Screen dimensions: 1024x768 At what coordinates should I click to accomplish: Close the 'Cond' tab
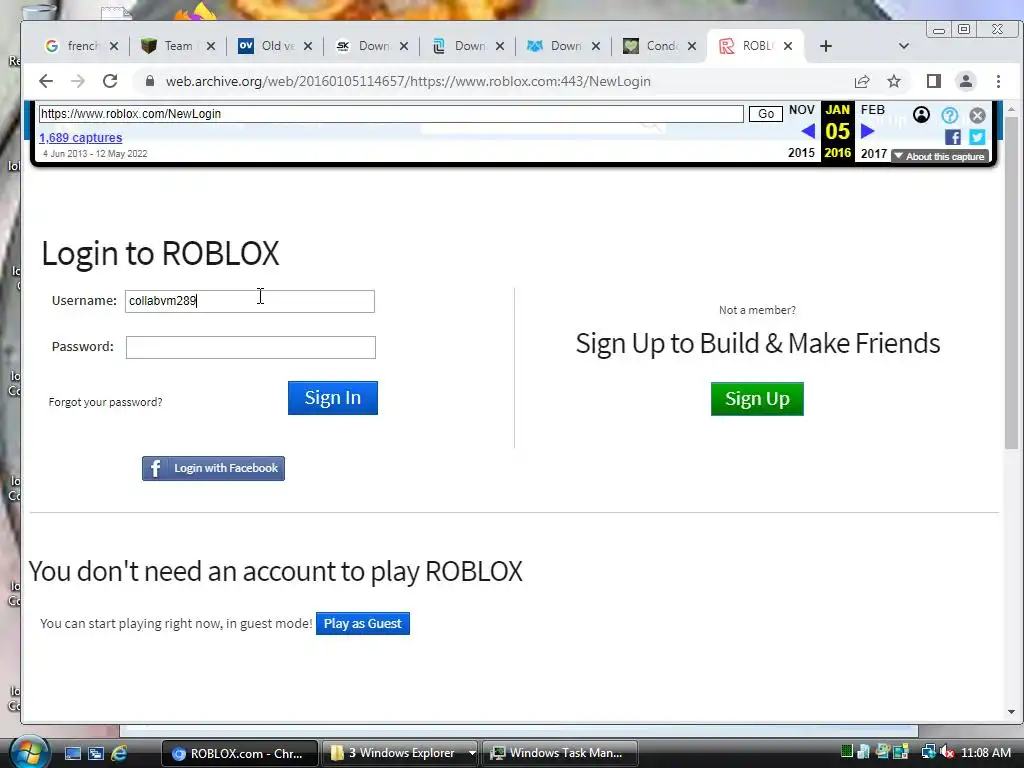[x=692, y=46]
